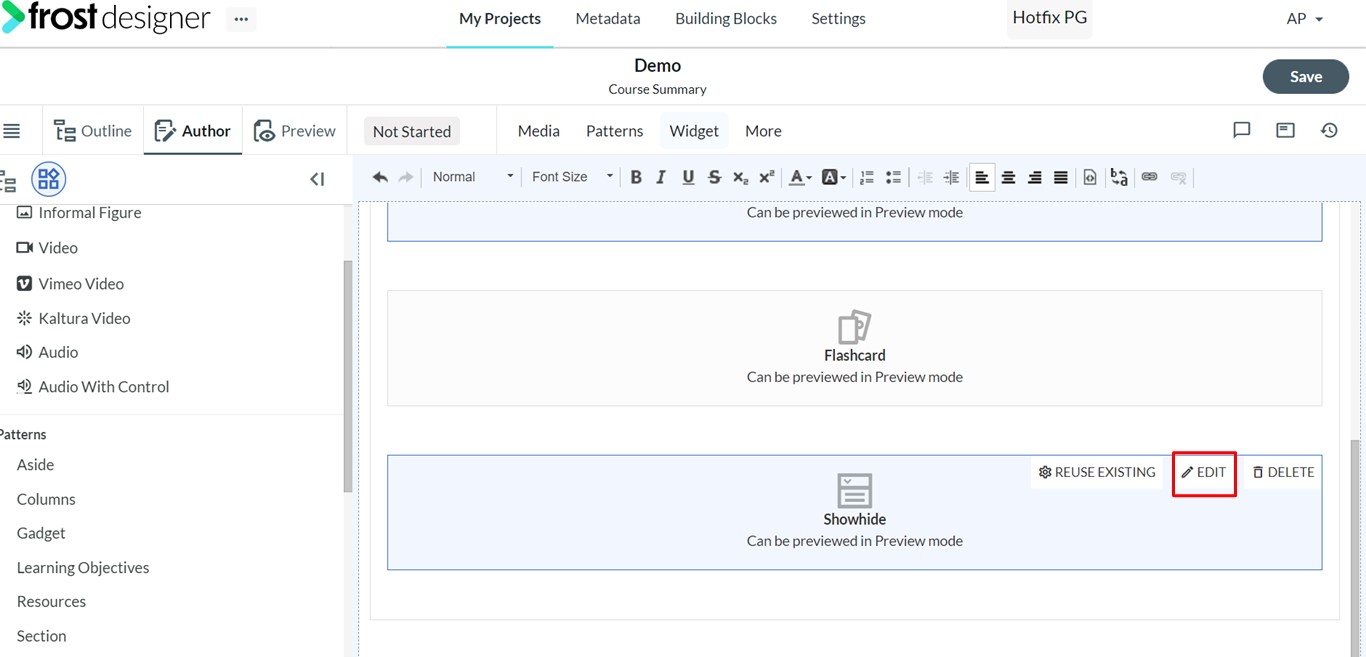Click the editor vertical scrollbar

(1357, 548)
